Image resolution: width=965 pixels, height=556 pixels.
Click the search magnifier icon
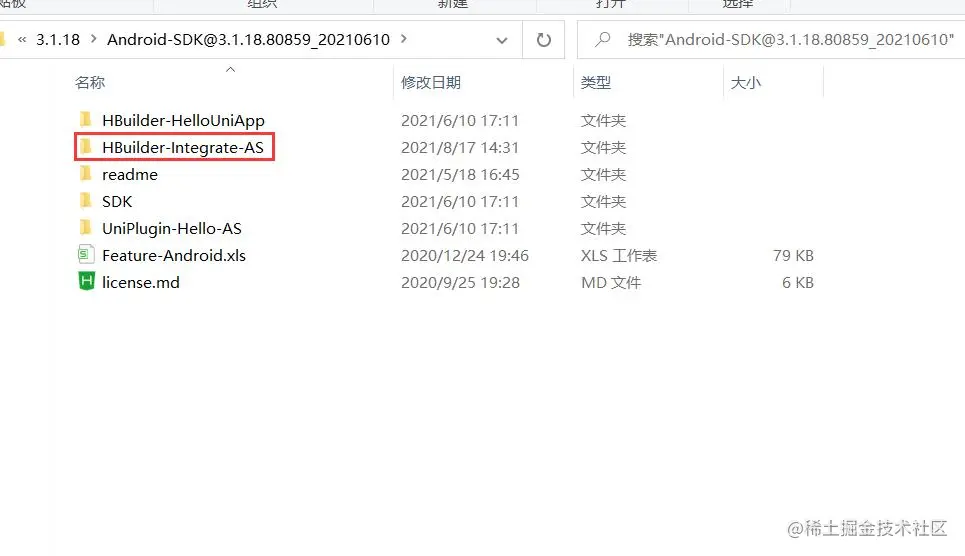click(603, 39)
